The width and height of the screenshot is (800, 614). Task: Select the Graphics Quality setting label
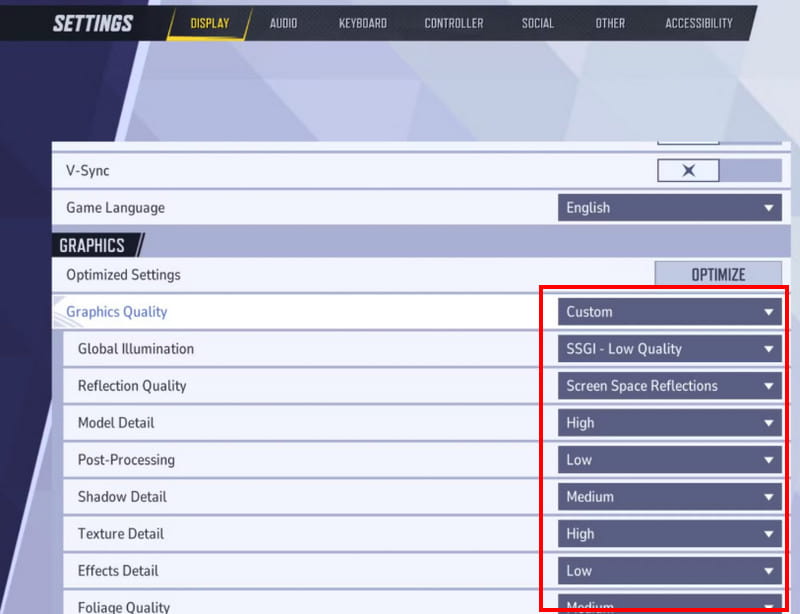(x=117, y=312)
